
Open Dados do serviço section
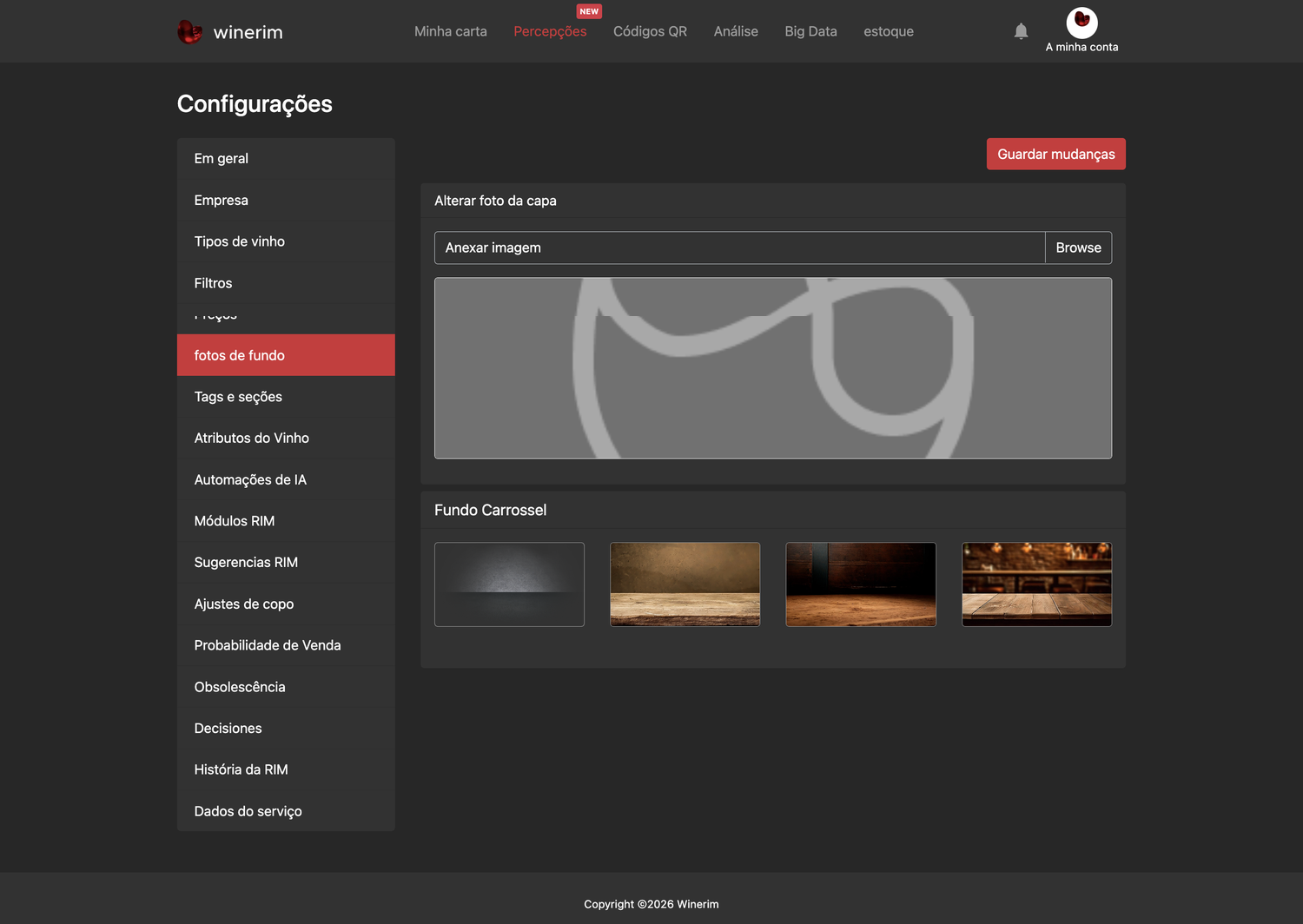pyautogui.click(x=286, y=811)
